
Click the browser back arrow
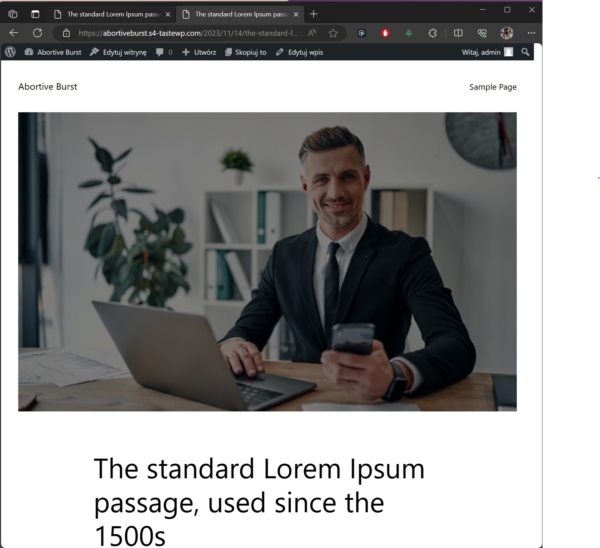pos(14,33)
